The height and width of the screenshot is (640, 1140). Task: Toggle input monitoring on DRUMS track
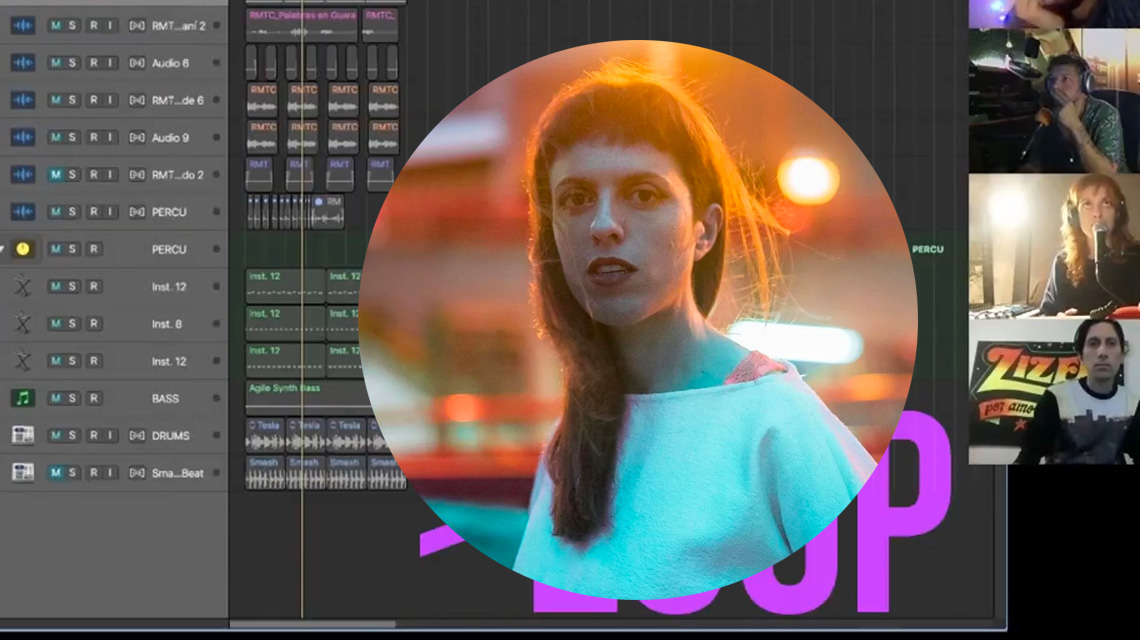[111, 435]
